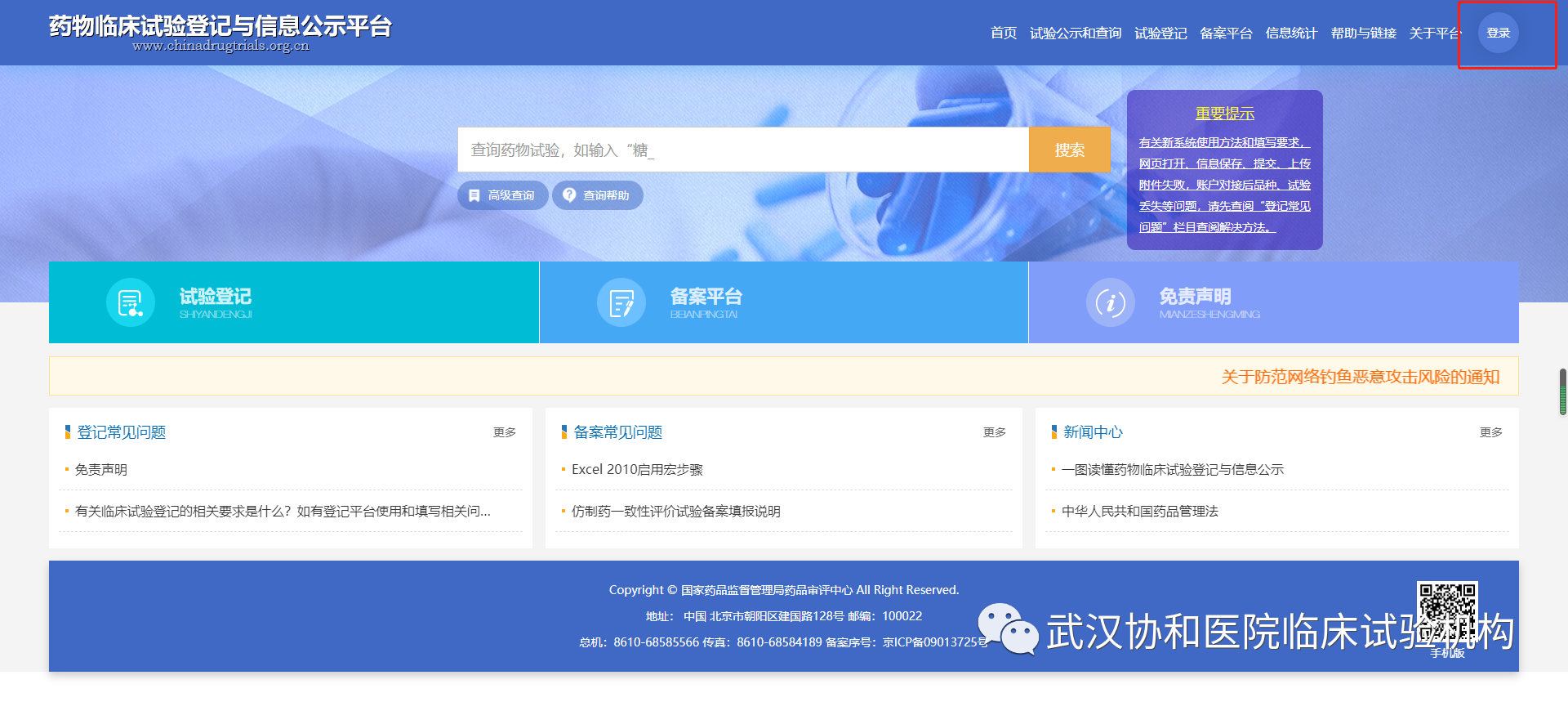Expand 更多 for 登记常见问题 section

tap(504, 432)
